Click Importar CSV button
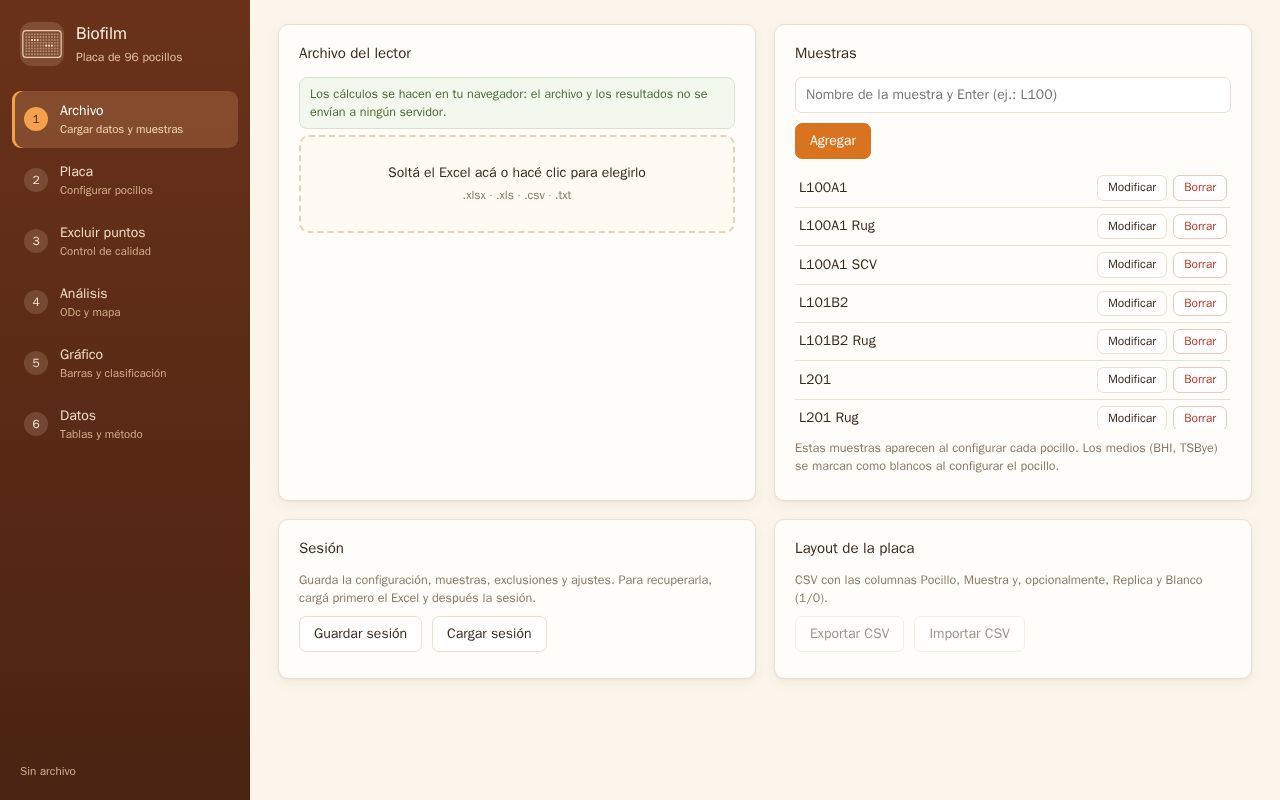The image size is (1280, 800). 969,634
